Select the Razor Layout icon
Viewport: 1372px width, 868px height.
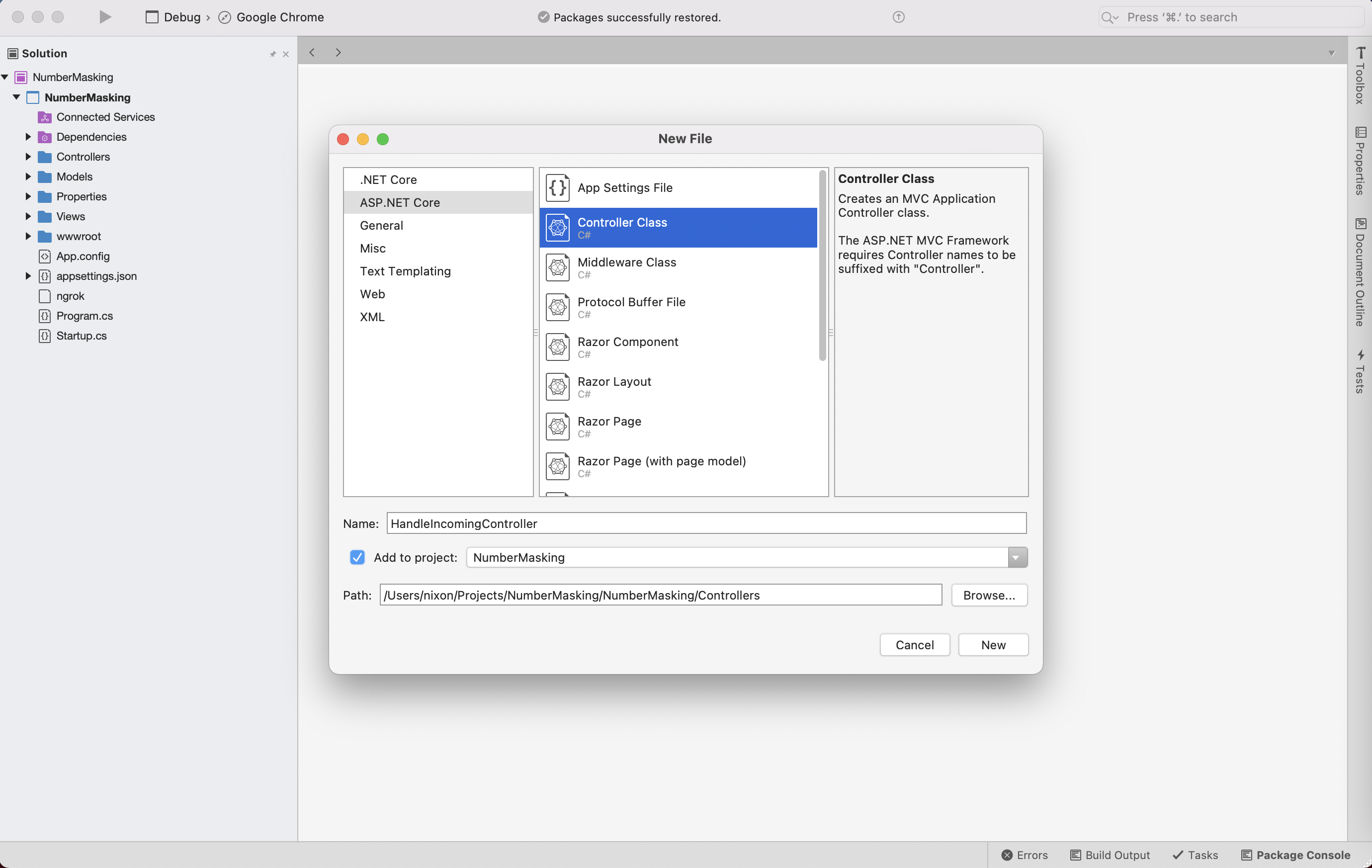(x=556, y=386)
